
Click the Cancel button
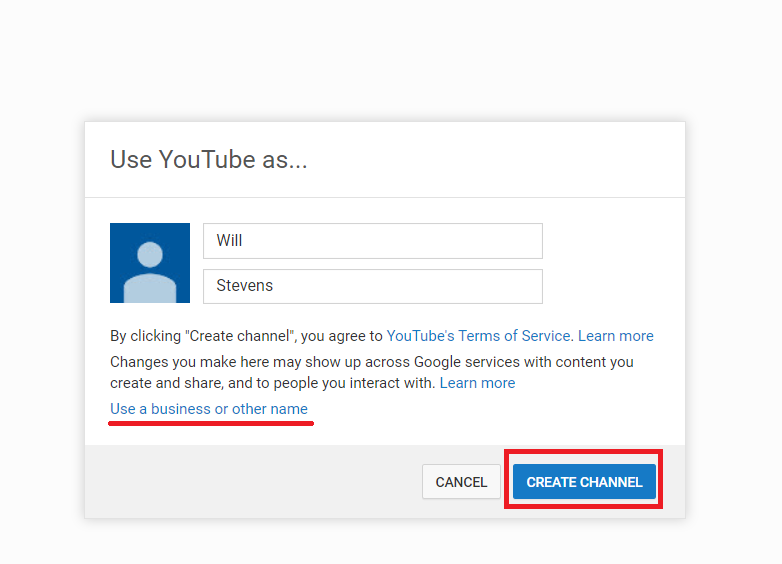point(461,482)
